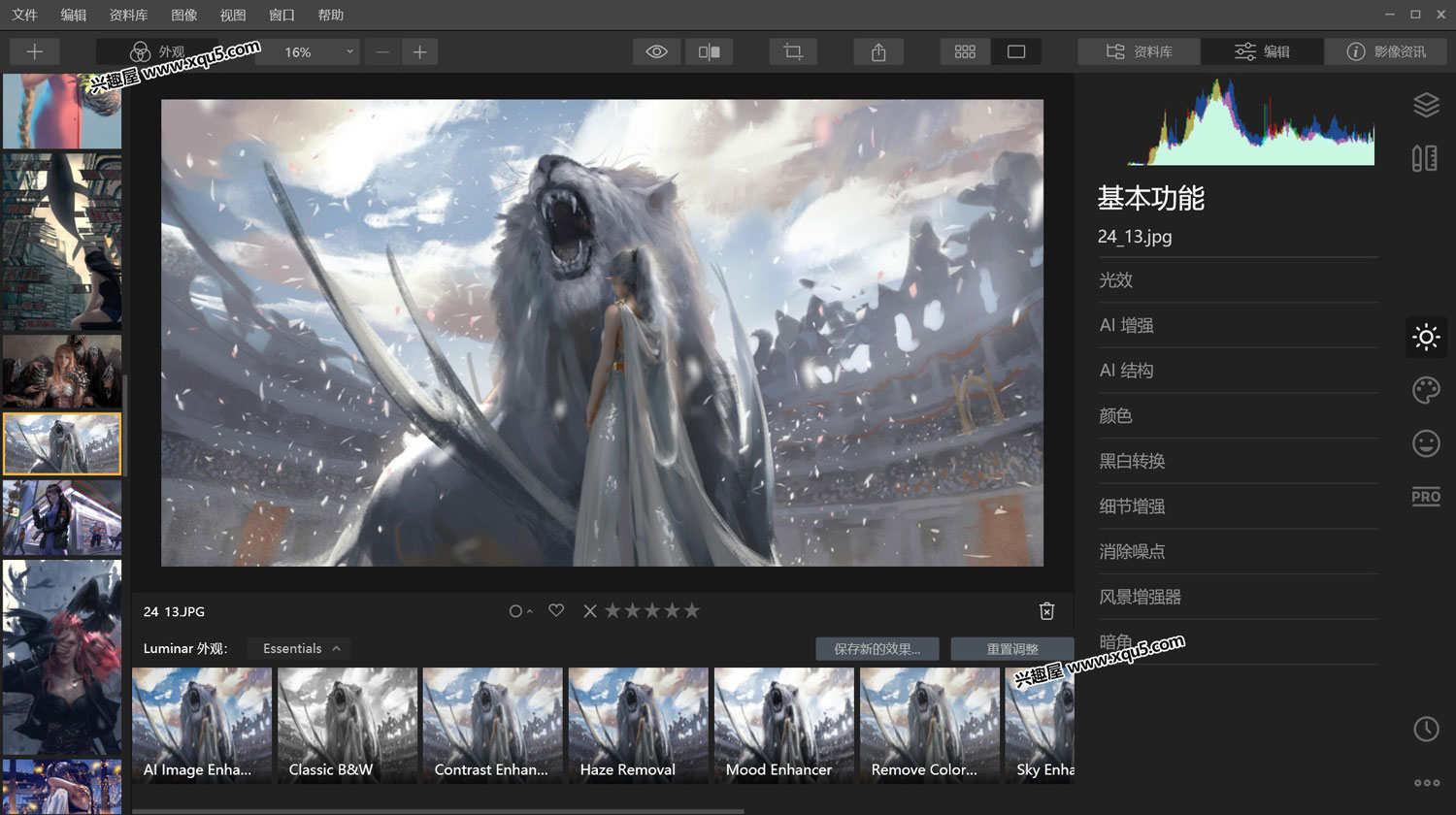Apply the Contrast Enhancer look
Image resolution: width=1456 pixels, height=815 pixels.
(x=493, y=725)
